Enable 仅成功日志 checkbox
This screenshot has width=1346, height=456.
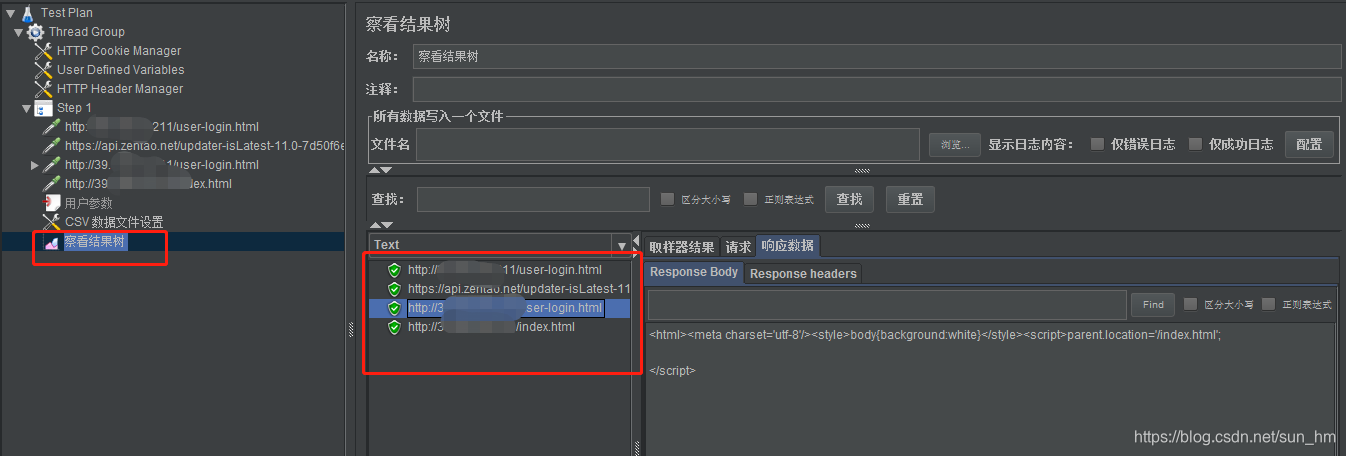point(1195,144)
